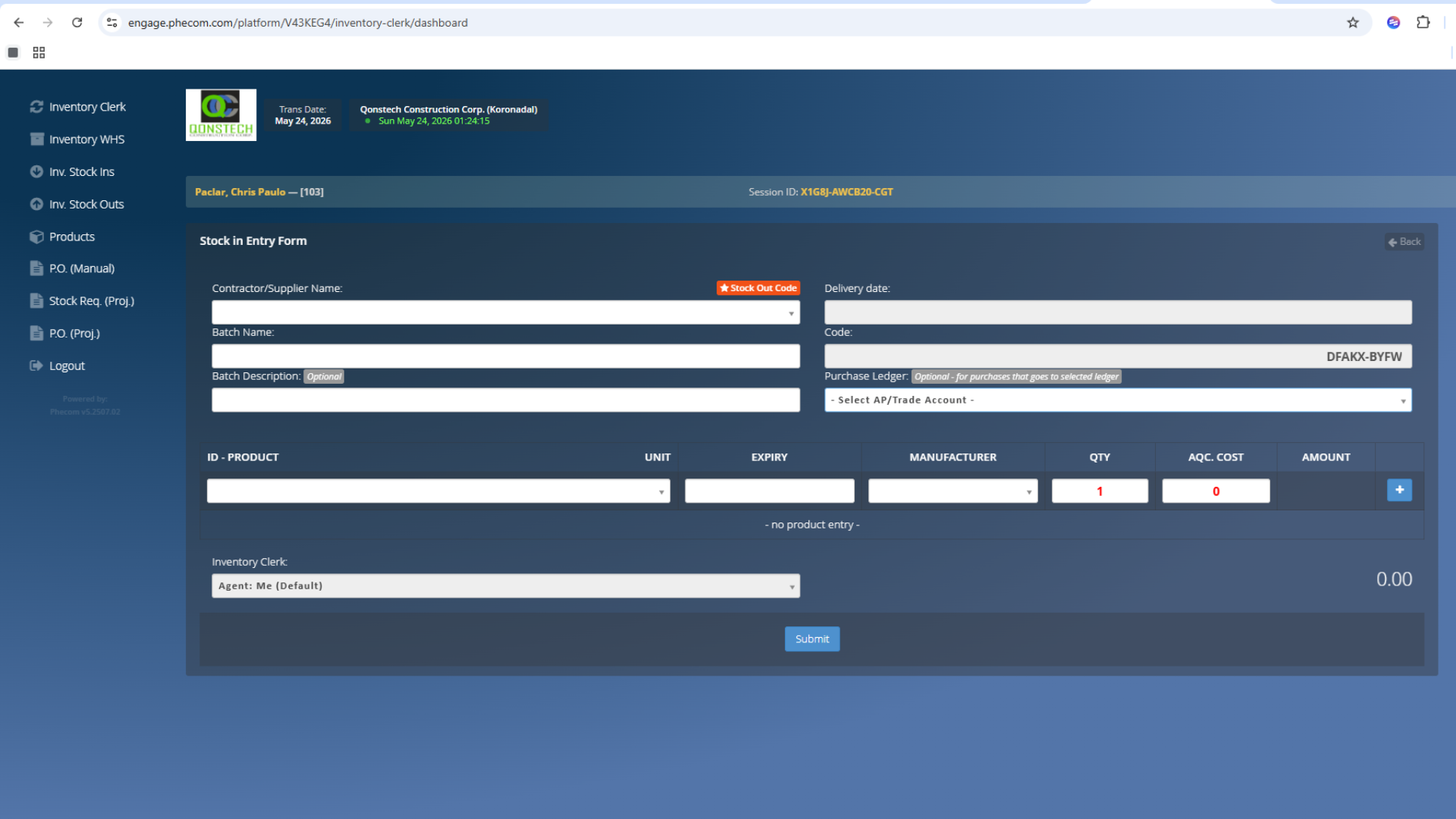1456x819 pixels.
Task: Click the Products cube icon
Action: 36,237
